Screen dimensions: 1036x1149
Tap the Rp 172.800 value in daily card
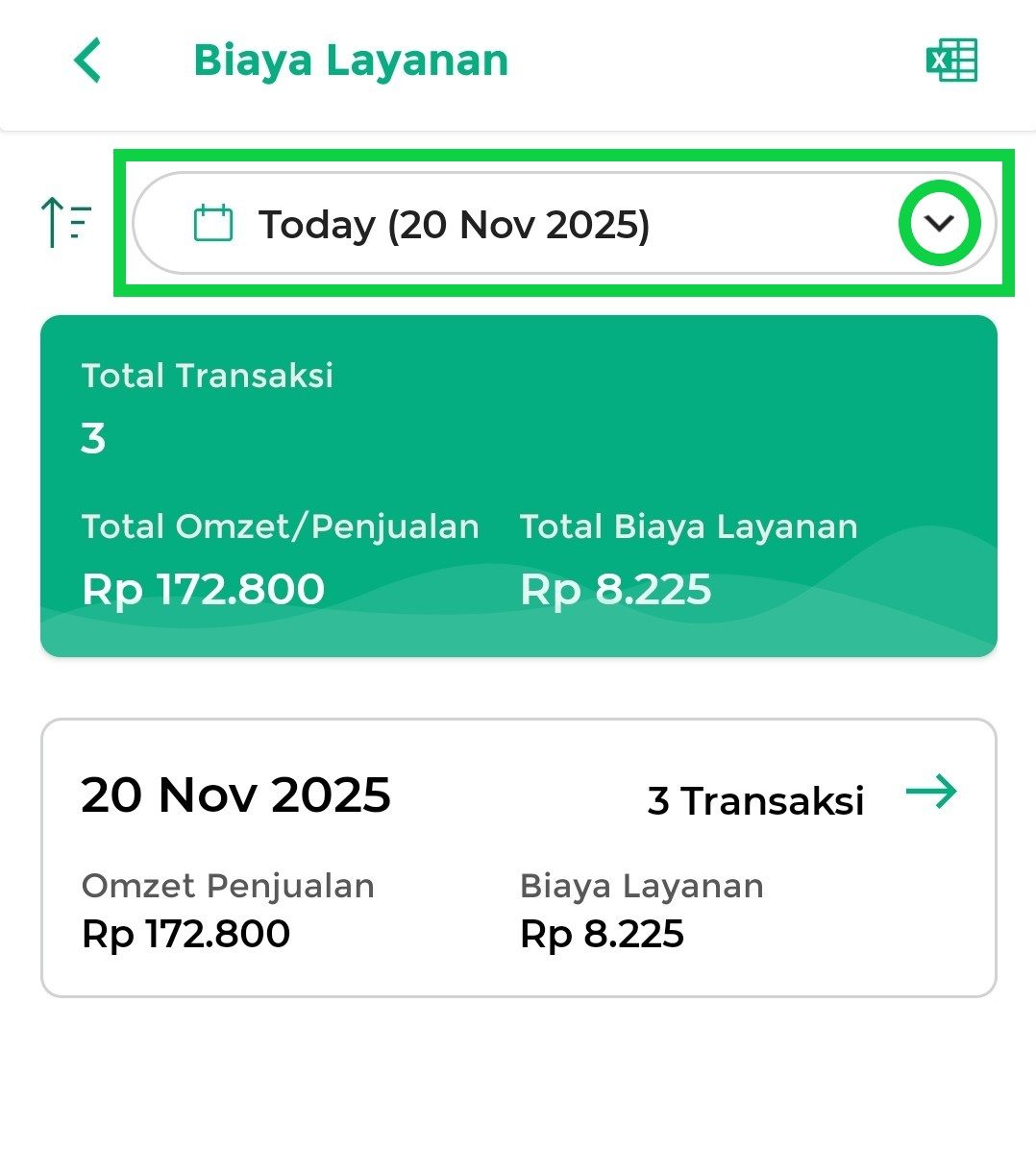(186, 934)
